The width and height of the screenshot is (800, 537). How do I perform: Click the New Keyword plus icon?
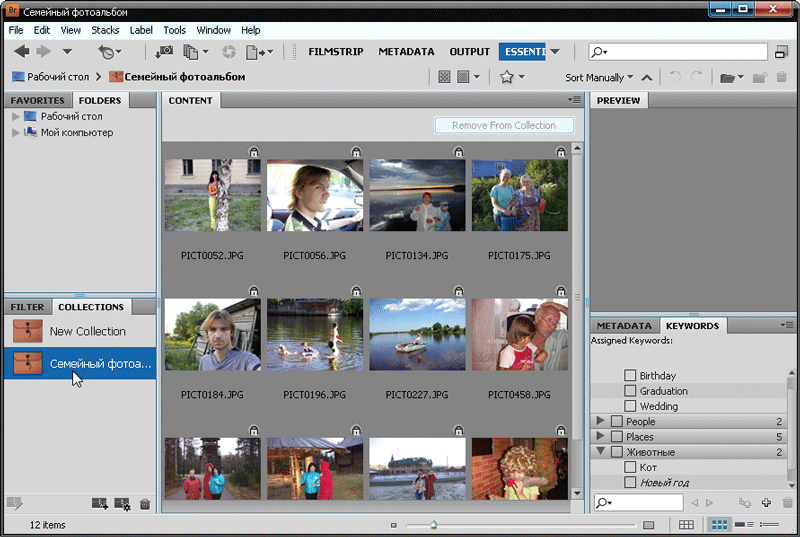pyautogui.click(x=766, y=502)
